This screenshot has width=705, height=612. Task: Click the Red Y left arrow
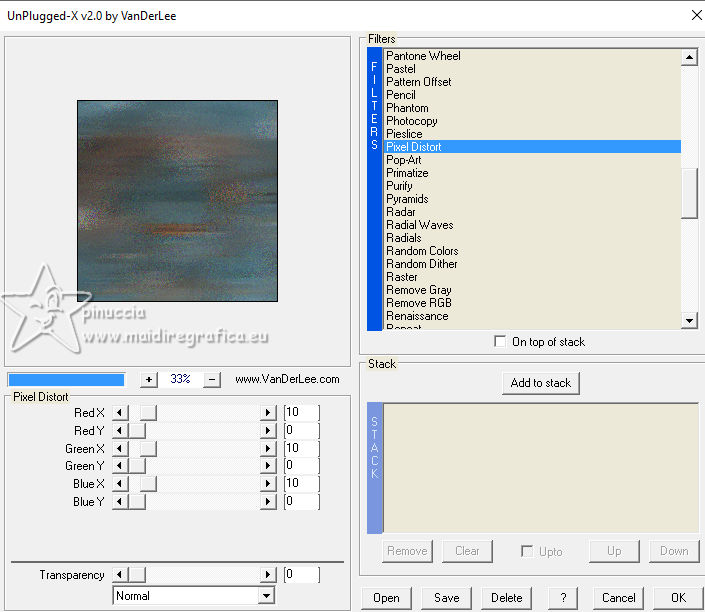120,430
